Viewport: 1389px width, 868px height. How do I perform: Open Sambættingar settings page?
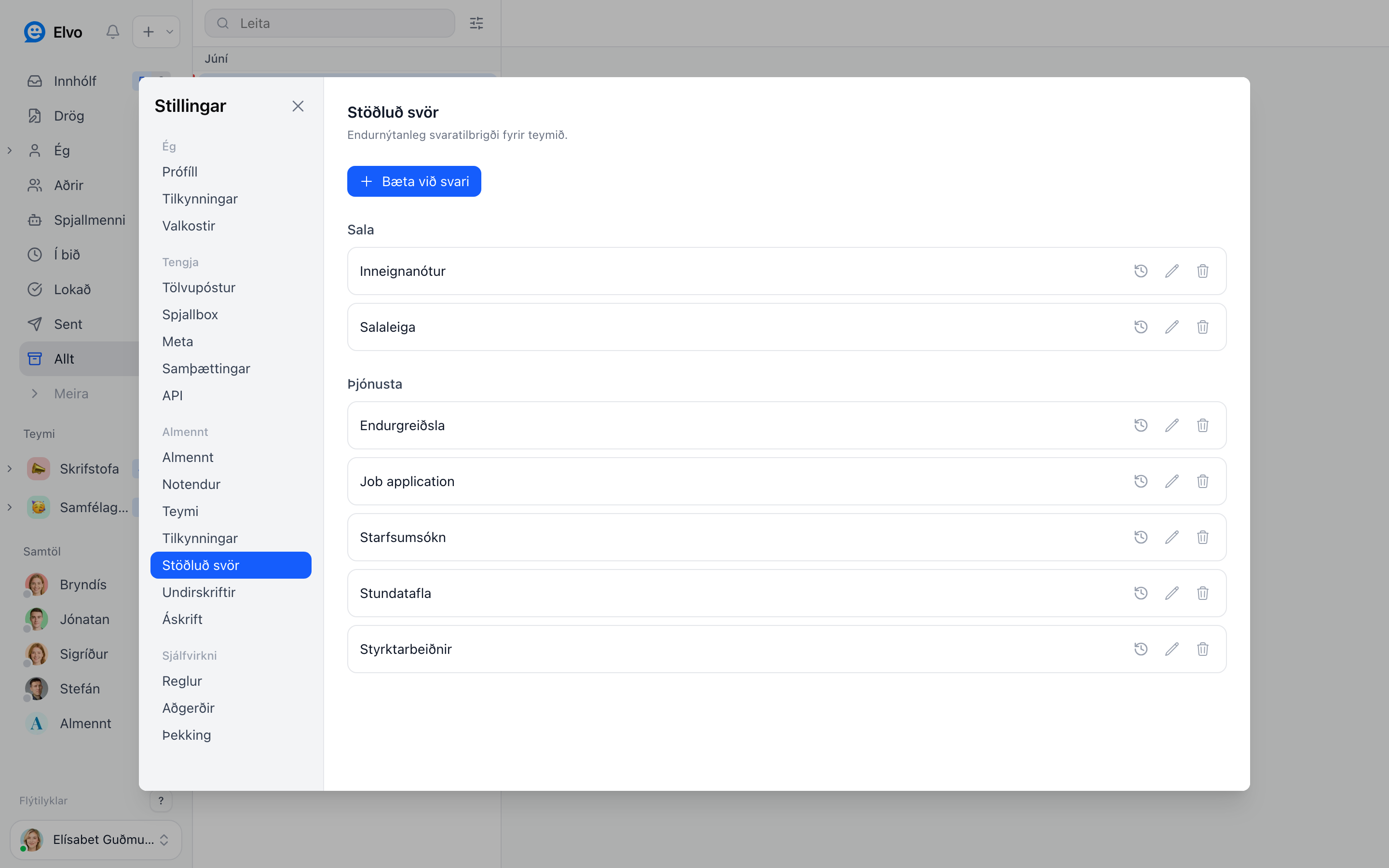tap(231, 368)
